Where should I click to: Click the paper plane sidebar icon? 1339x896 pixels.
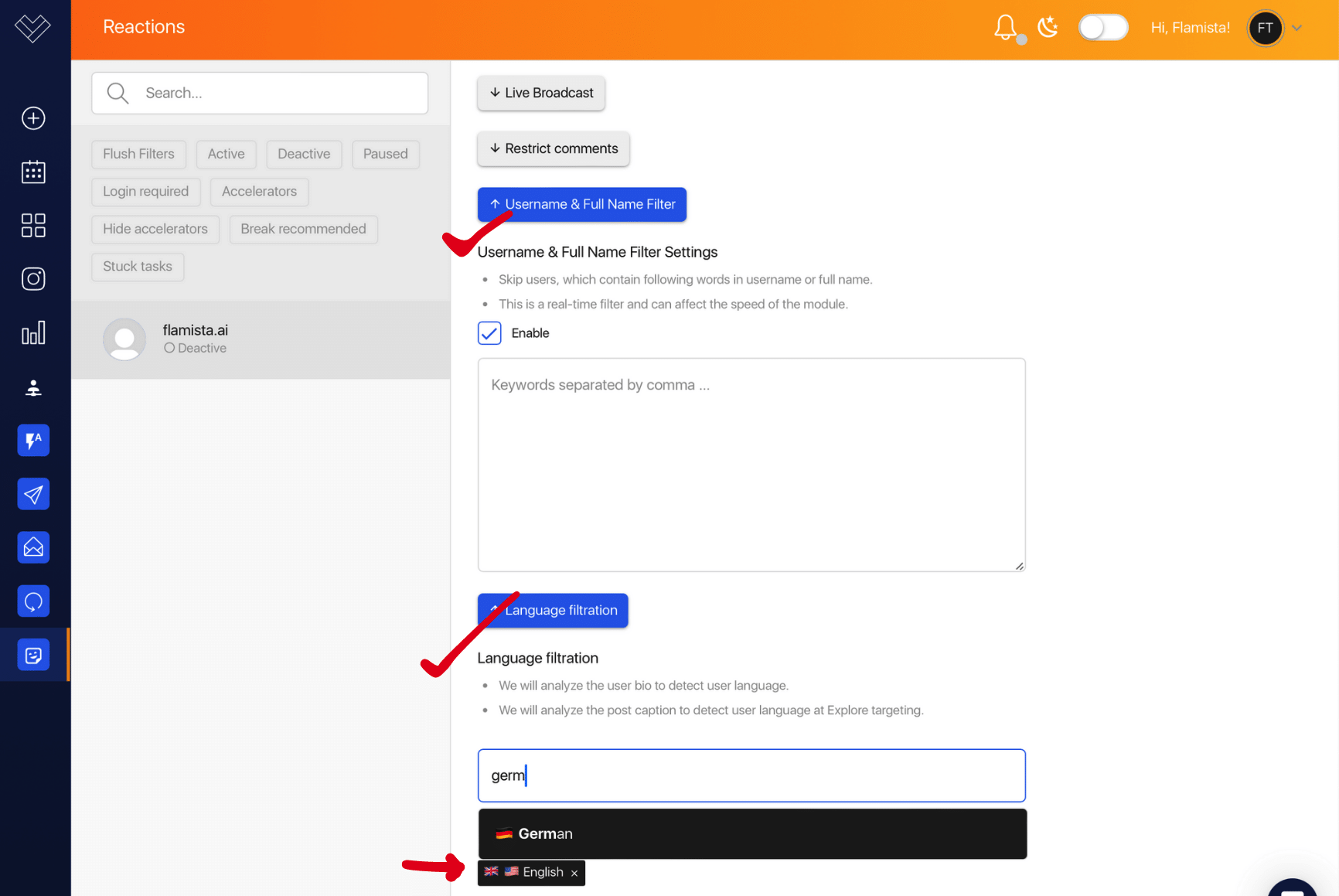[x=33, y=494]
